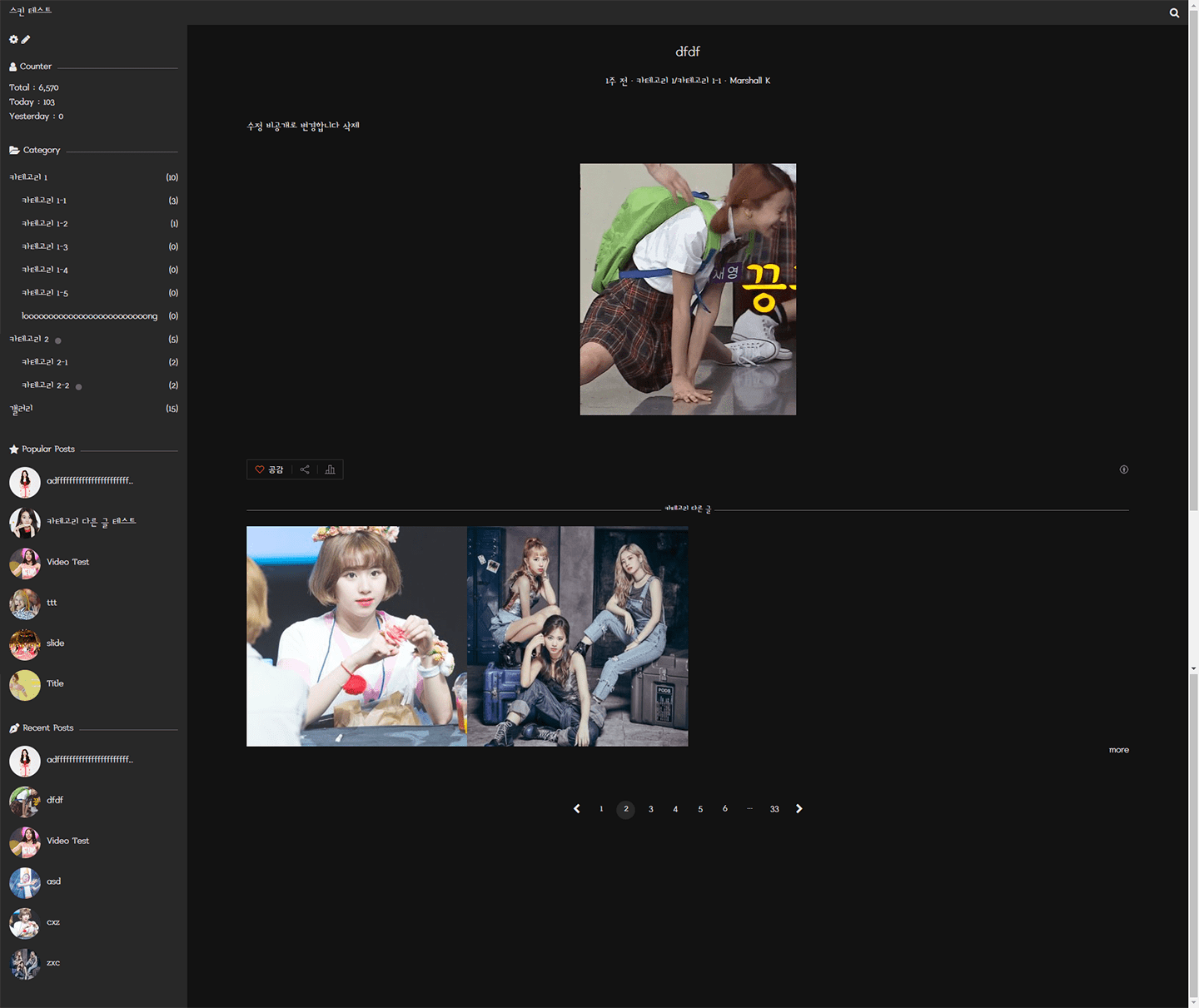Image resolution: width=1199 pixels, height=1008 pixels.
Task: Toggle the 공감 heart like button
Action: point(269,469)
